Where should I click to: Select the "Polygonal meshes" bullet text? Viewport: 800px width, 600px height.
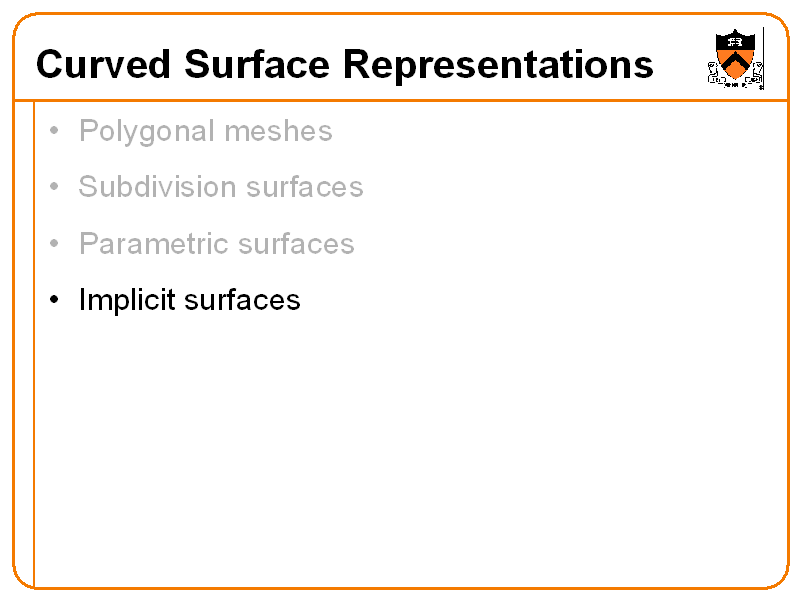(205, 131)
